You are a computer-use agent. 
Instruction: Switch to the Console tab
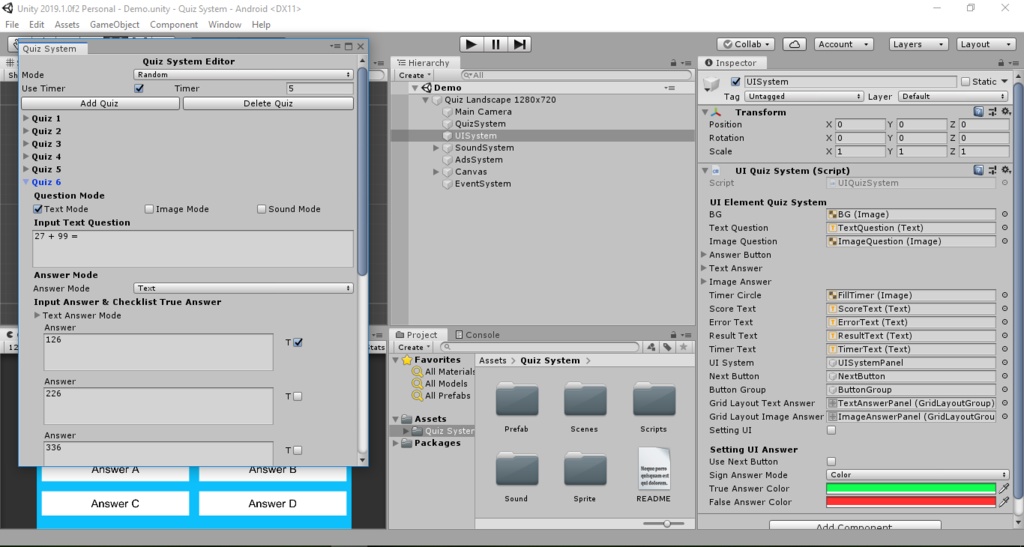tap(477, 335)
